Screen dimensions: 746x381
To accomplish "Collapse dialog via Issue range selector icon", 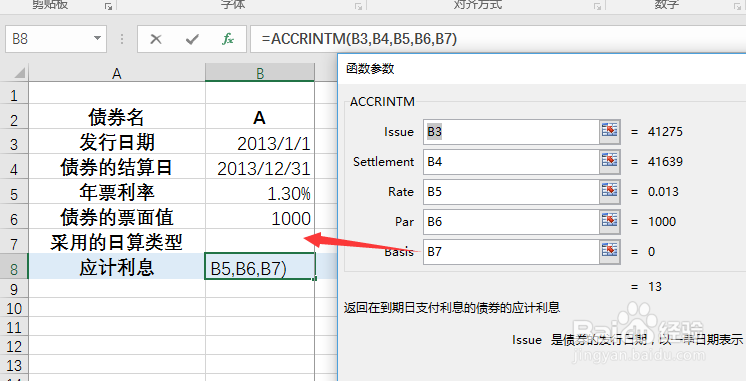I will tap(609, 131).
